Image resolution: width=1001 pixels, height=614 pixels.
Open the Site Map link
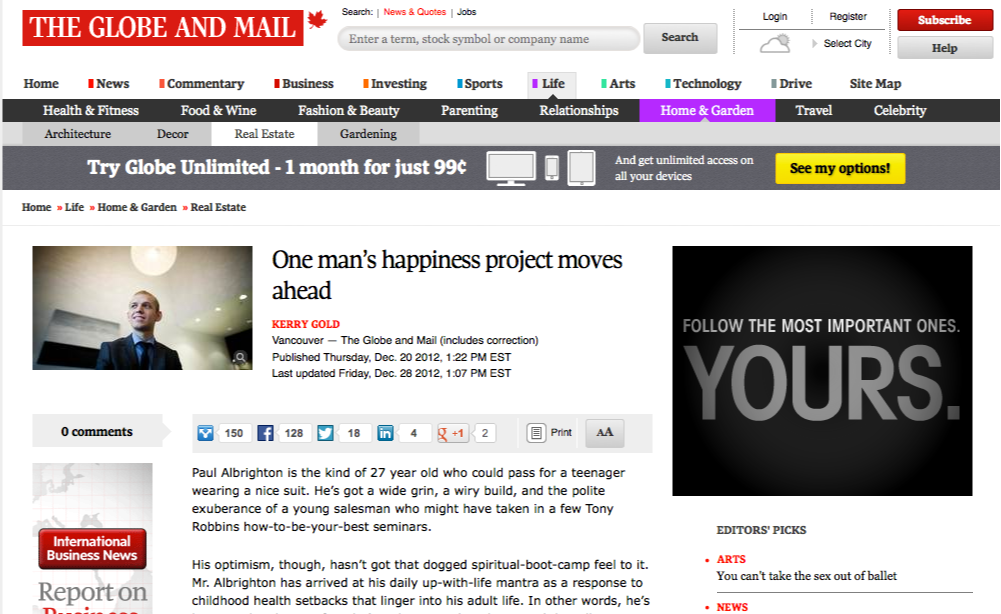[x=875, y=84]
